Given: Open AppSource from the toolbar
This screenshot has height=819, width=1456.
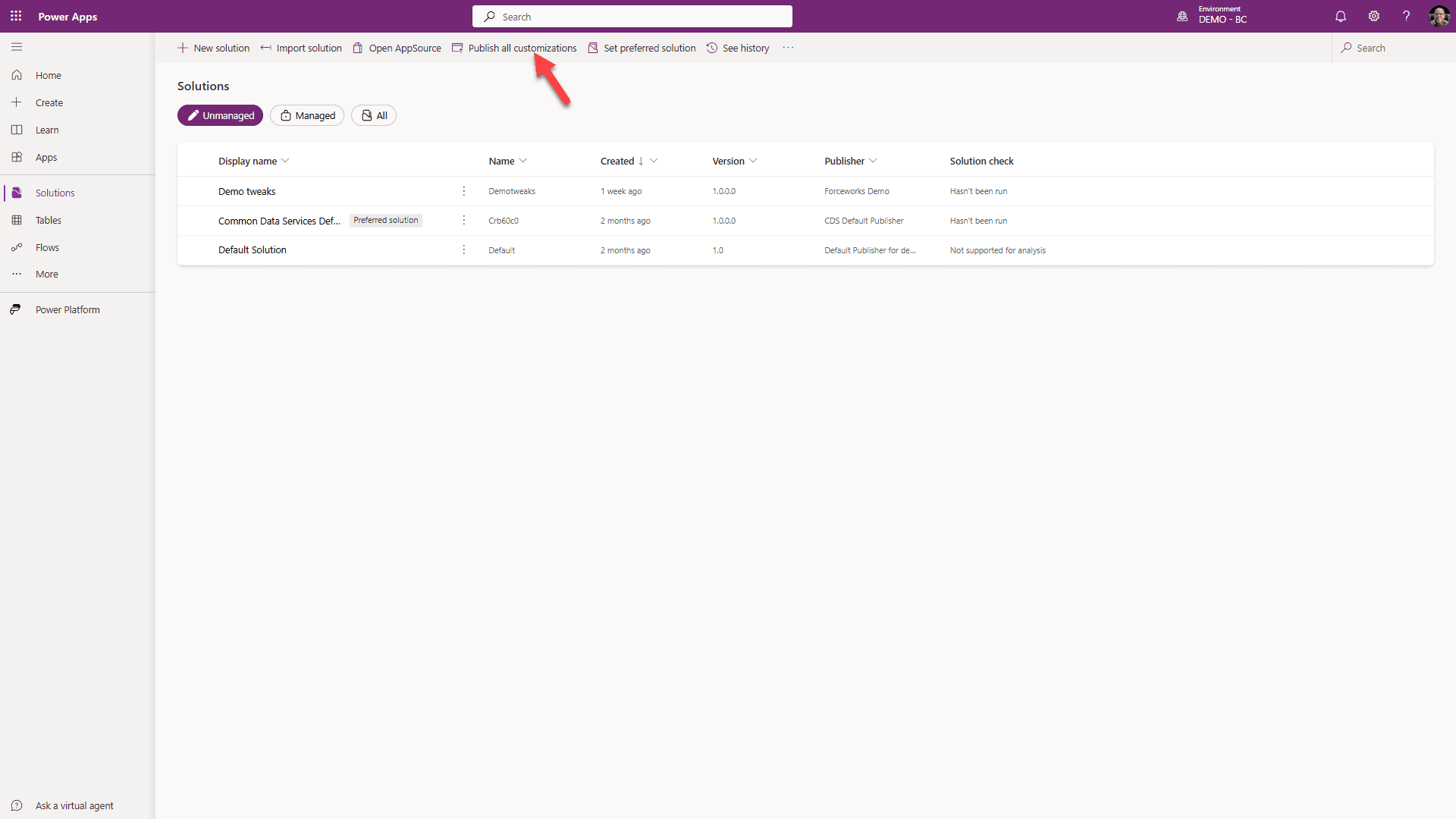Looking at the screenshot, I should (404, 47).
